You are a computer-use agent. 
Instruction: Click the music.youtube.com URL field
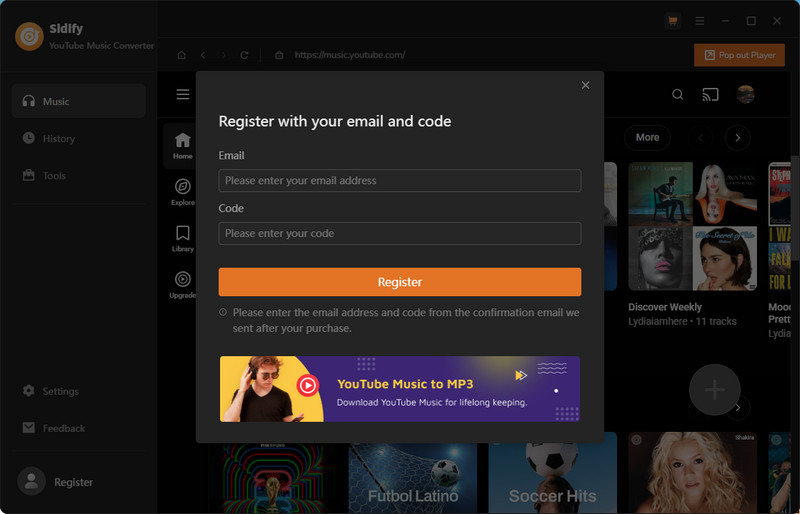click(x=350, y=55)
